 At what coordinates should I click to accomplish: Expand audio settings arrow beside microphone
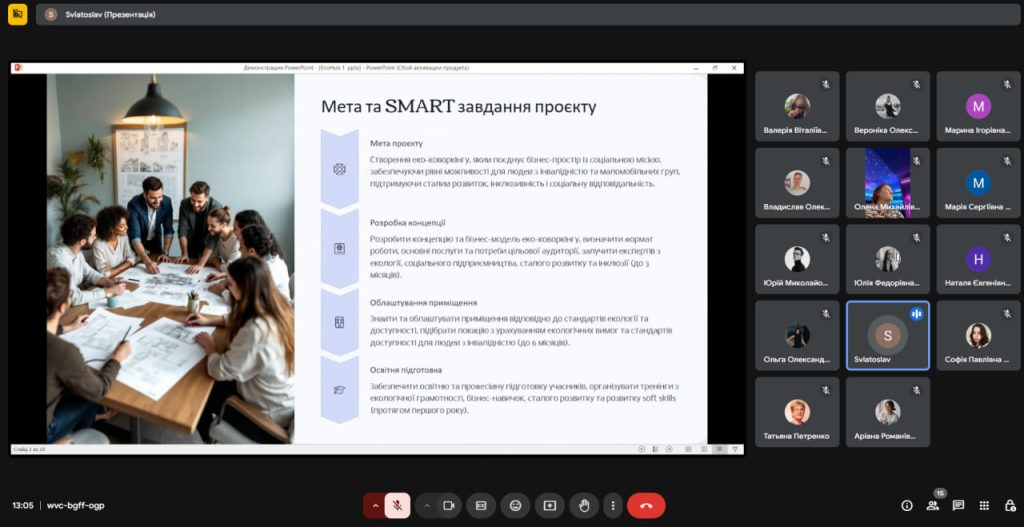coord(375,506)
